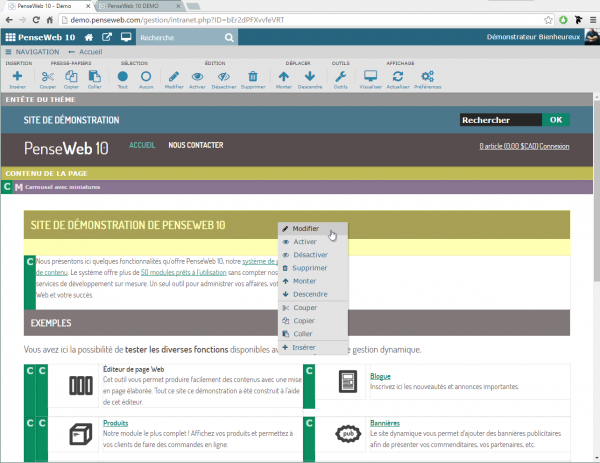Viewport: 600px width, 463px height.
Task: Open the Bannières link
Action: coord(385,423)
